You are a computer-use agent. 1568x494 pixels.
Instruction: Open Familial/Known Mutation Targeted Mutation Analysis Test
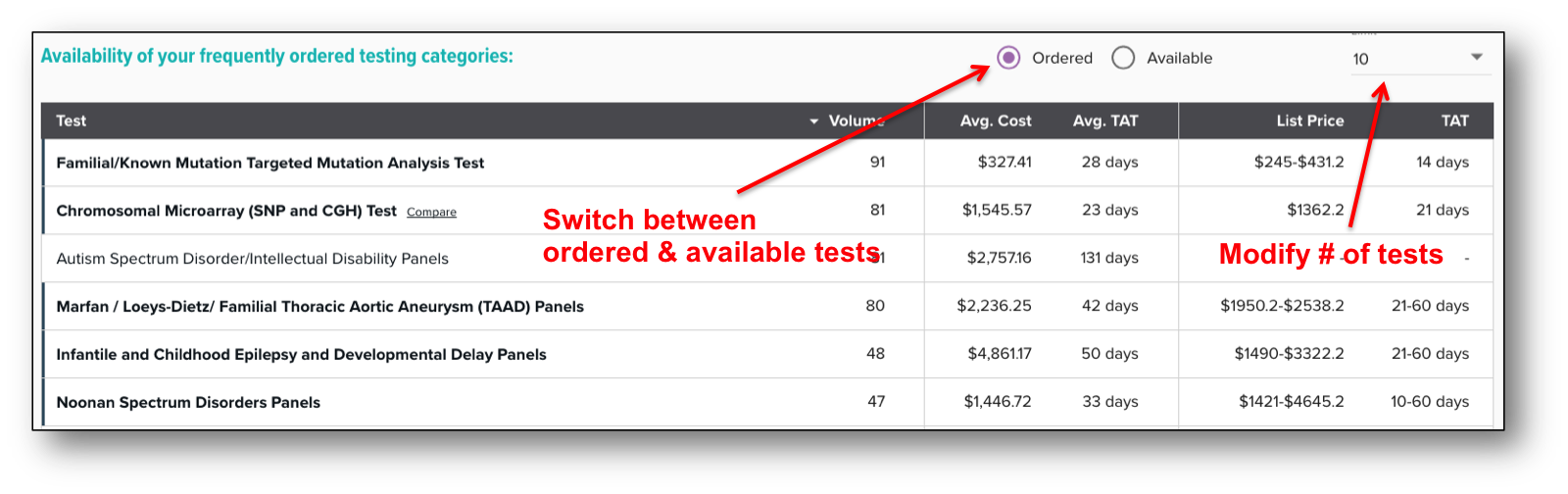click(x=270, y=163)
